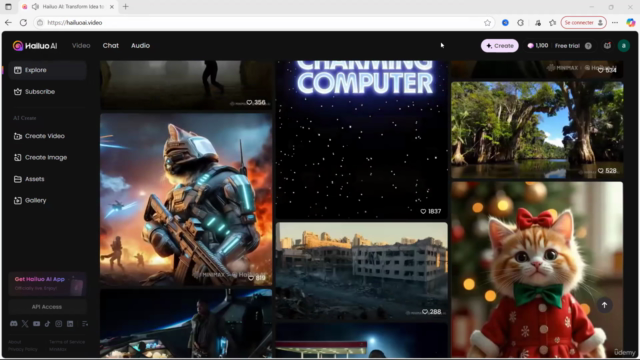Open the green user avatar menu

624,46
